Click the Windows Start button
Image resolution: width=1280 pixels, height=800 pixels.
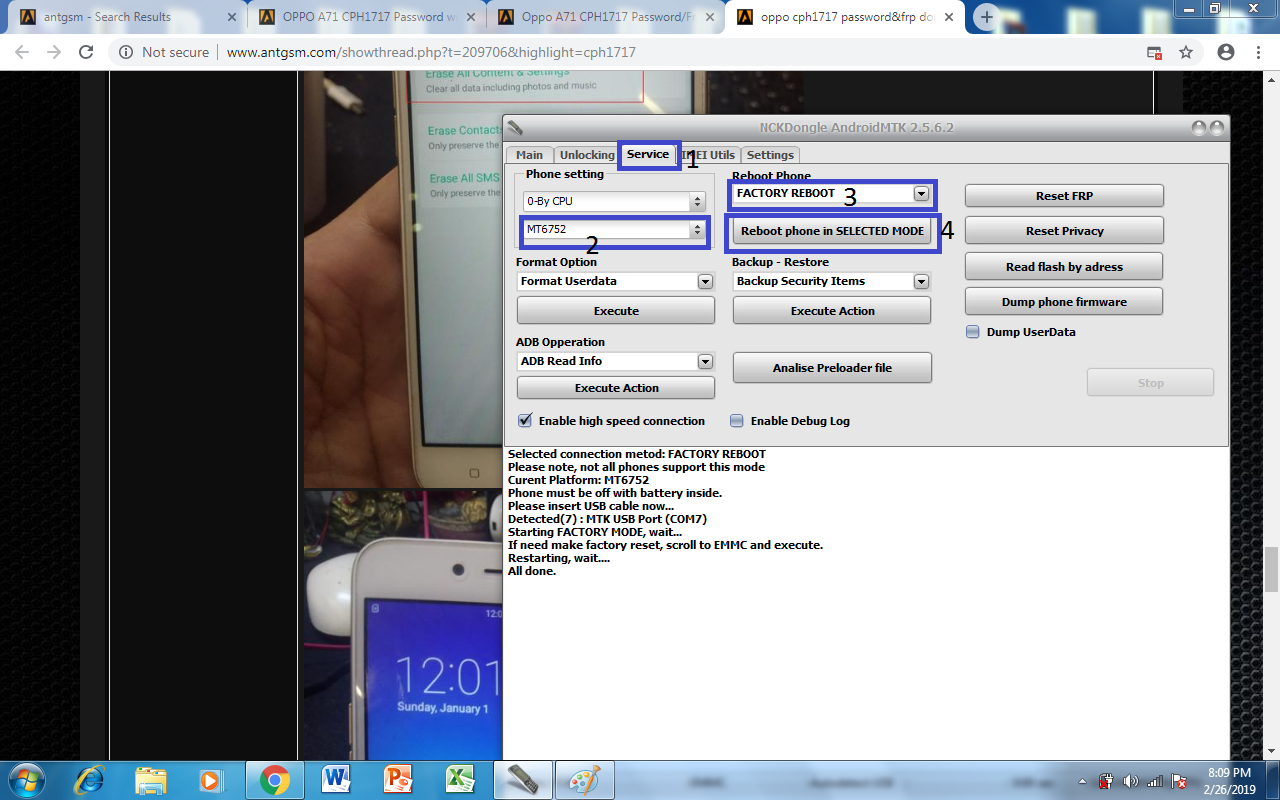(25, 779)
